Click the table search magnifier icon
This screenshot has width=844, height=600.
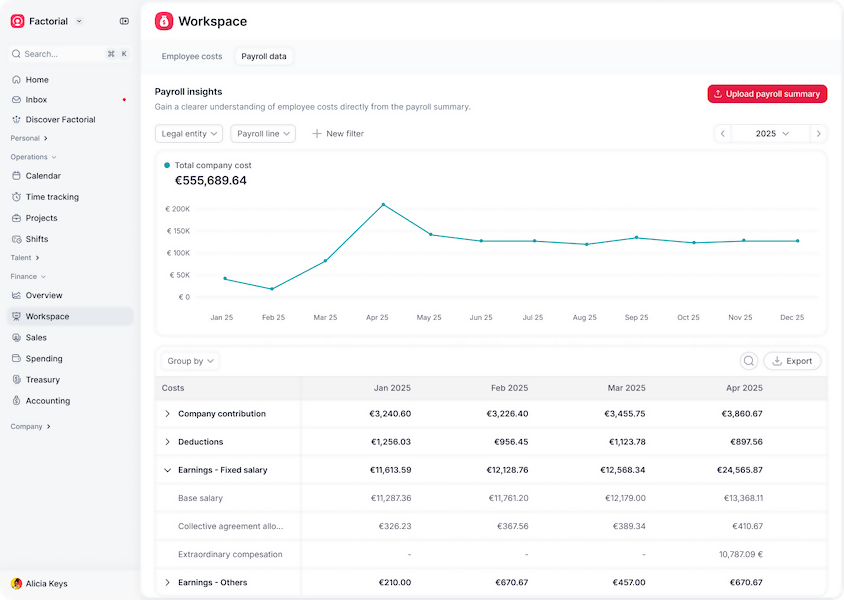coord(748,361)
